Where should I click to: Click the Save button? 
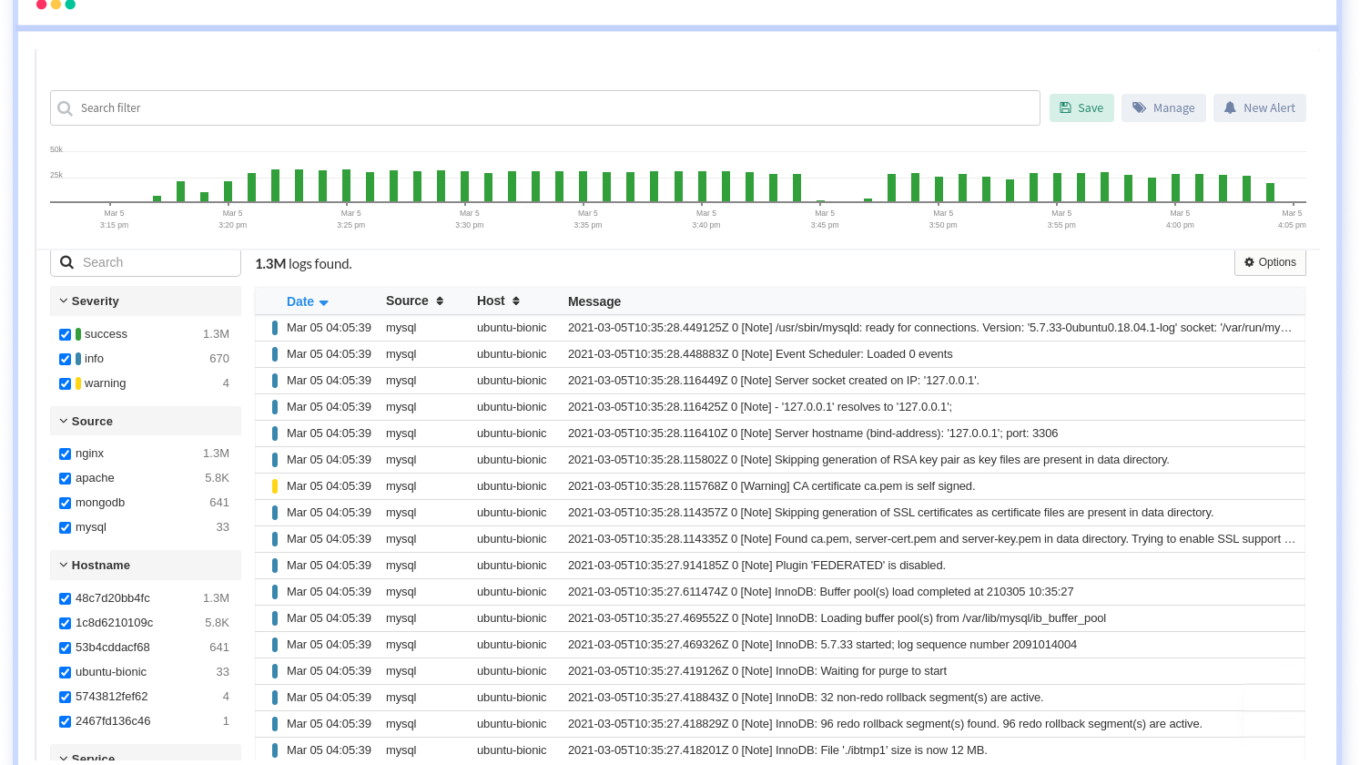tap(1081, 108)
